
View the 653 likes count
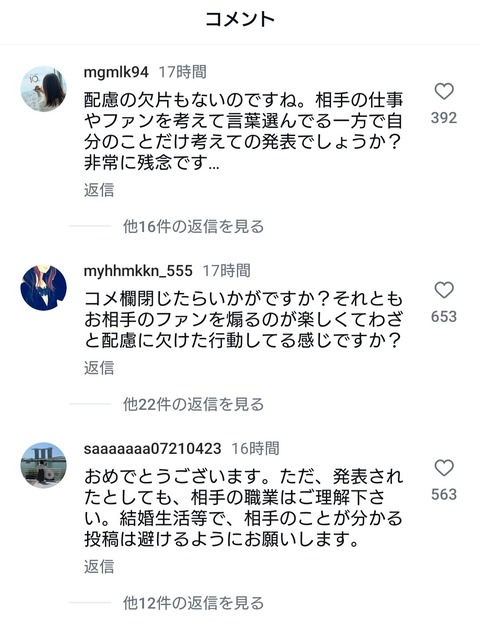point(444,316)
